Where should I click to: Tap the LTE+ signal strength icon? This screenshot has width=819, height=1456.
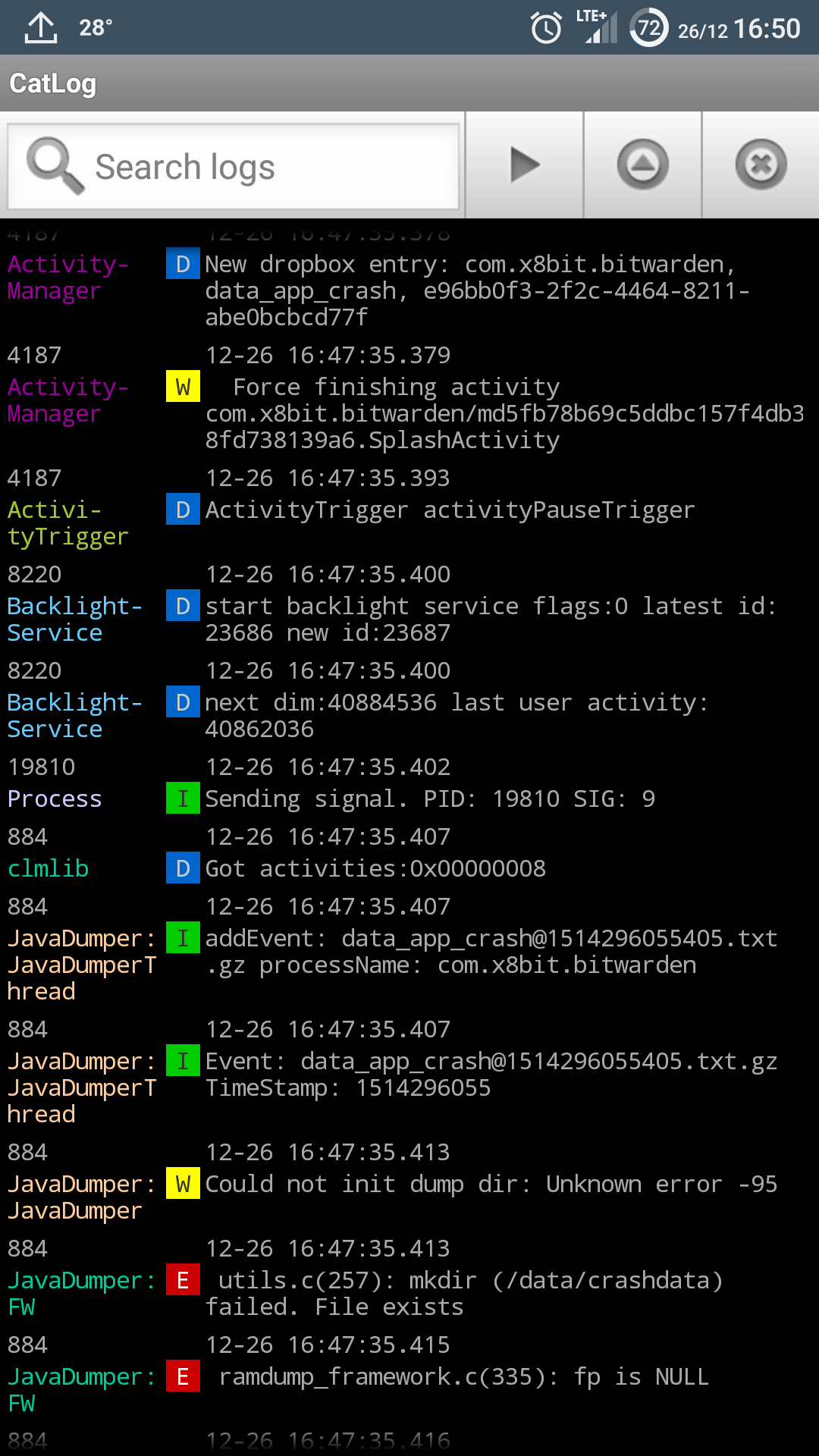click(x=598, y=27)
